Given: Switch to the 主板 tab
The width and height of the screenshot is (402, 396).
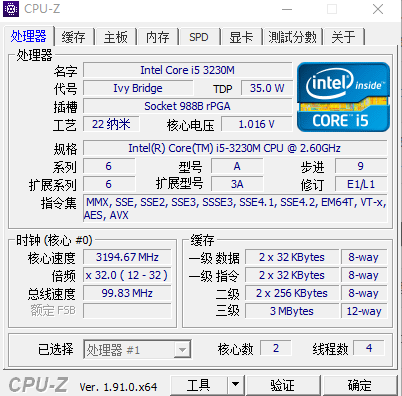Looking at the screenshot, I should tap(116, 37).
